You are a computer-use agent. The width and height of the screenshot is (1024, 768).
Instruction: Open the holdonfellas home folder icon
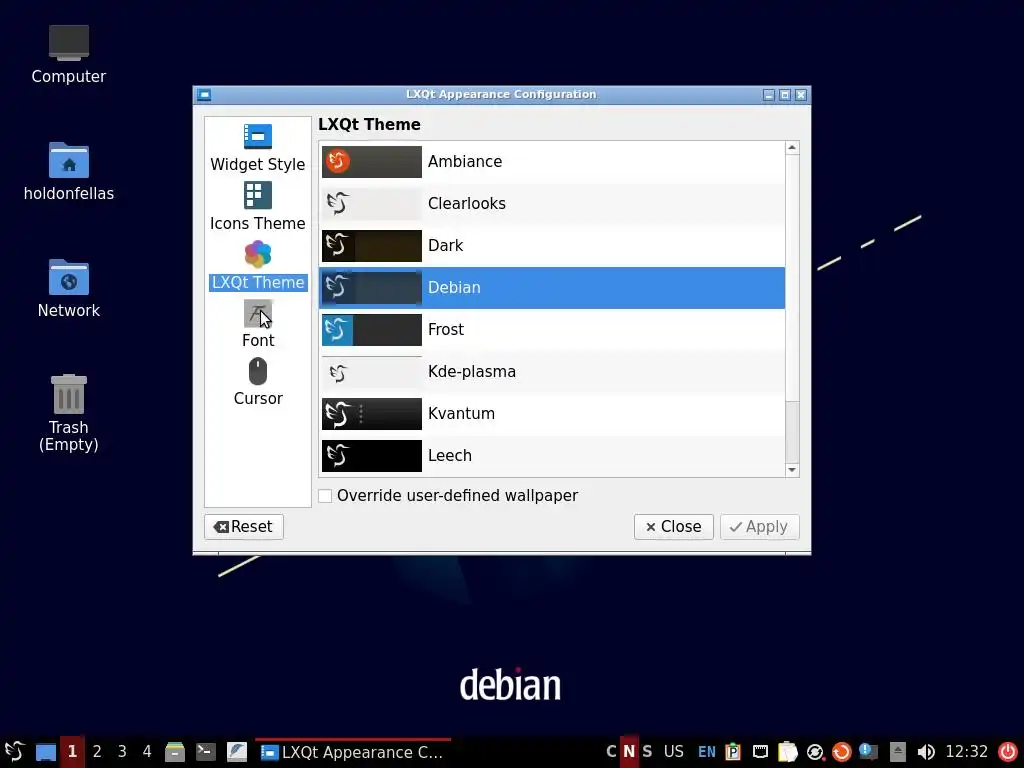coord(69,172)
